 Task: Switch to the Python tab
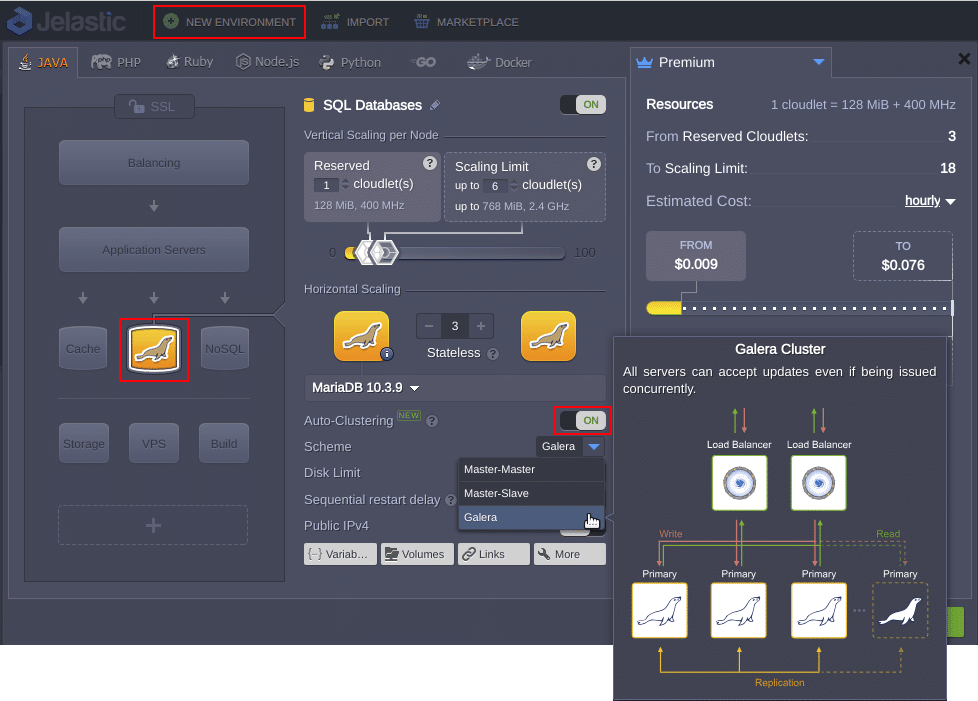350,62
